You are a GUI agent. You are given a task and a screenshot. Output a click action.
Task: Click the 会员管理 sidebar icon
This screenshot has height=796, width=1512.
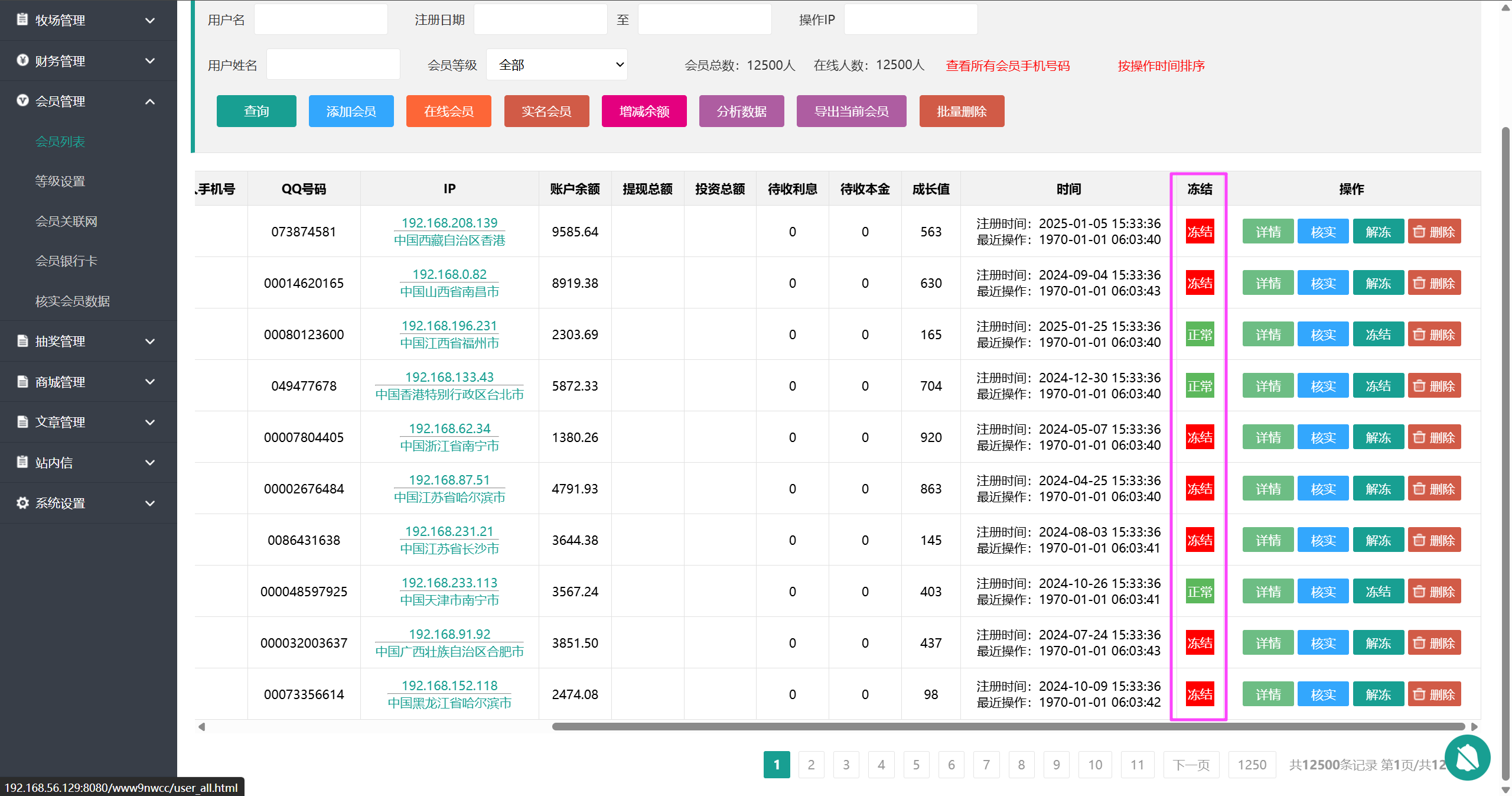point(22,100)
